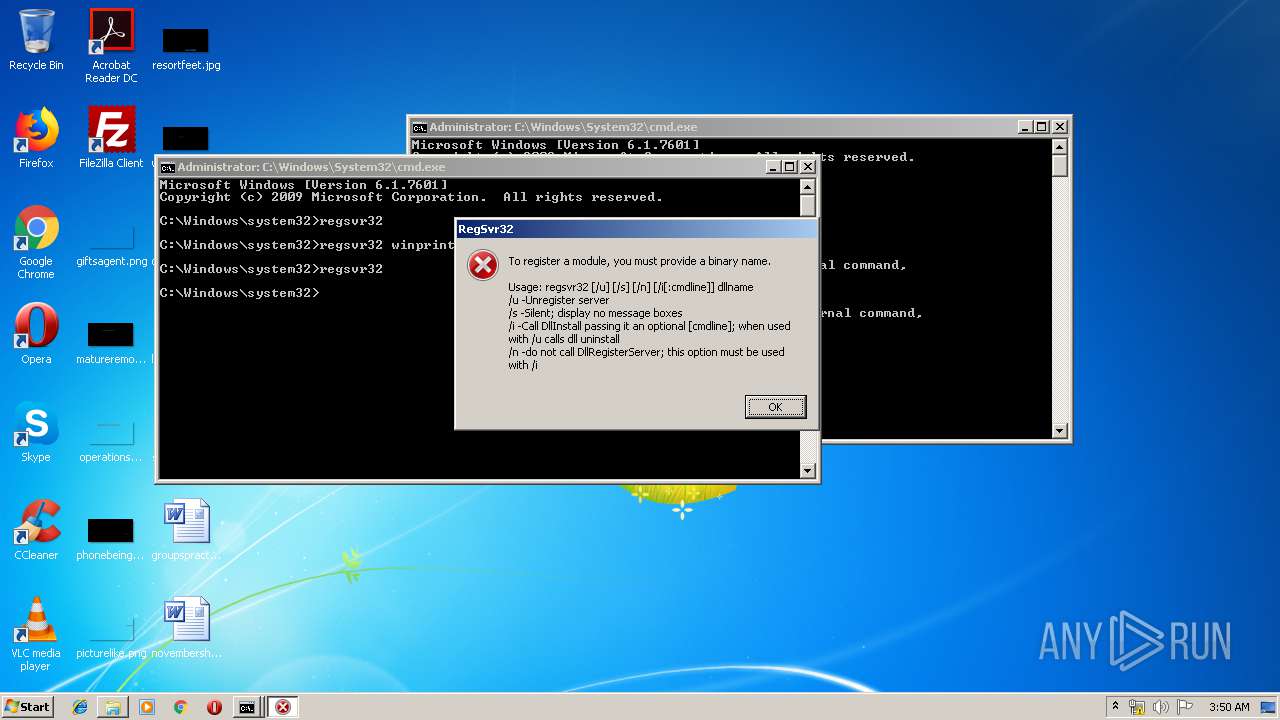The image size is (1280, 720).
Task: Click the 'C:\Windows\system32>' empty prompt line
Action: coord(240,293)
